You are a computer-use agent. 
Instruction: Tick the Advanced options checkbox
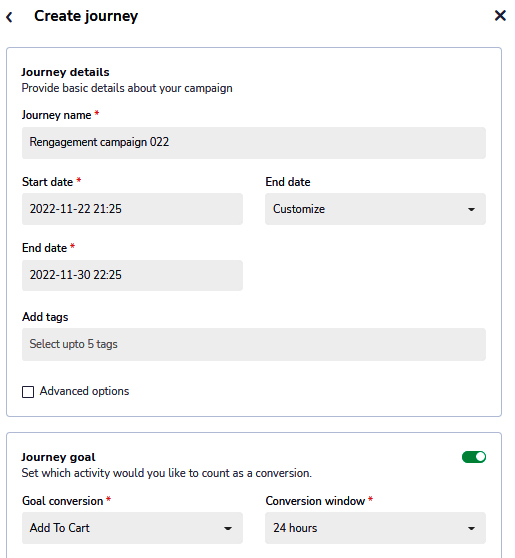tap(28, 392)
